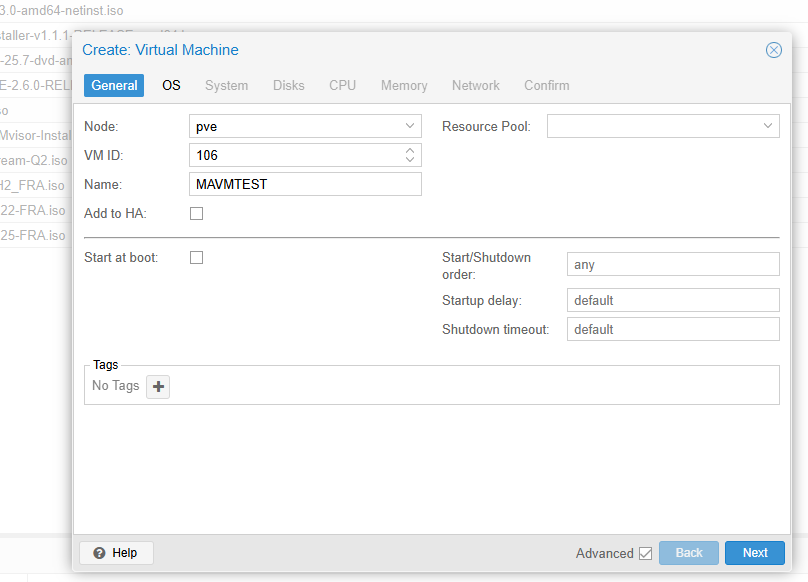Viewport: 808px width, 582px height.
Task: Switch to the OS tab
Action: [171, 86]
